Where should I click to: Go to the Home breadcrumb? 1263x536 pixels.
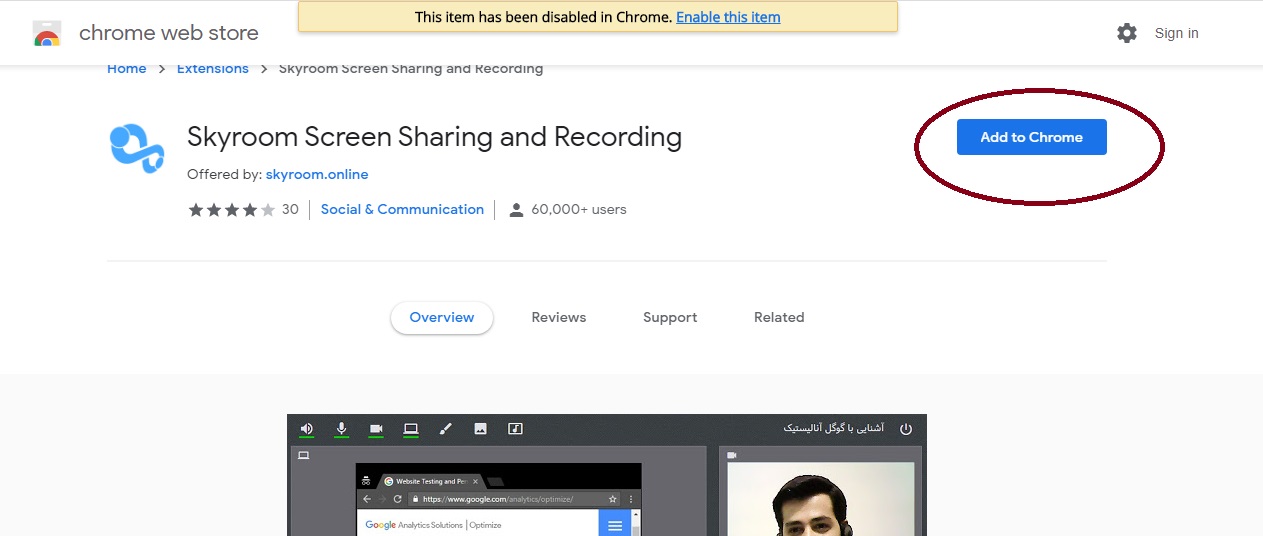tap(127, 69)
